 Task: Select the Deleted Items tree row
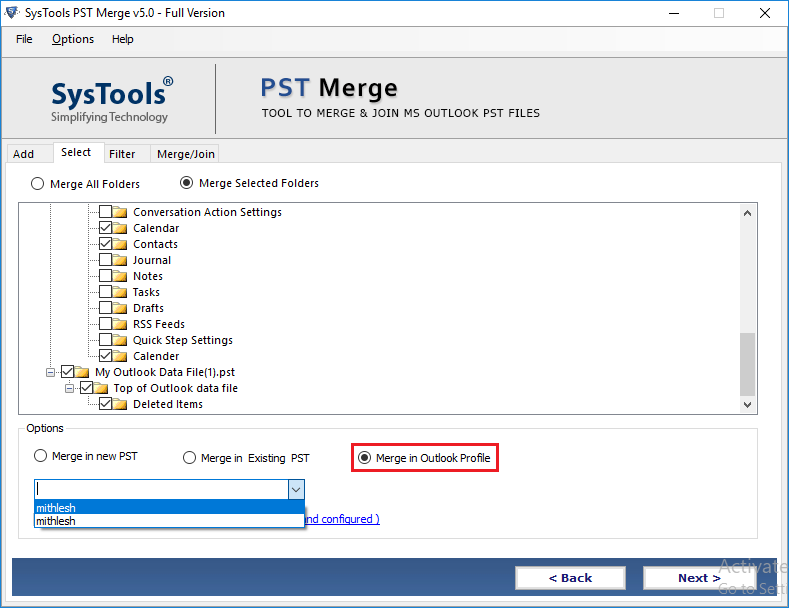pos(168,404)
